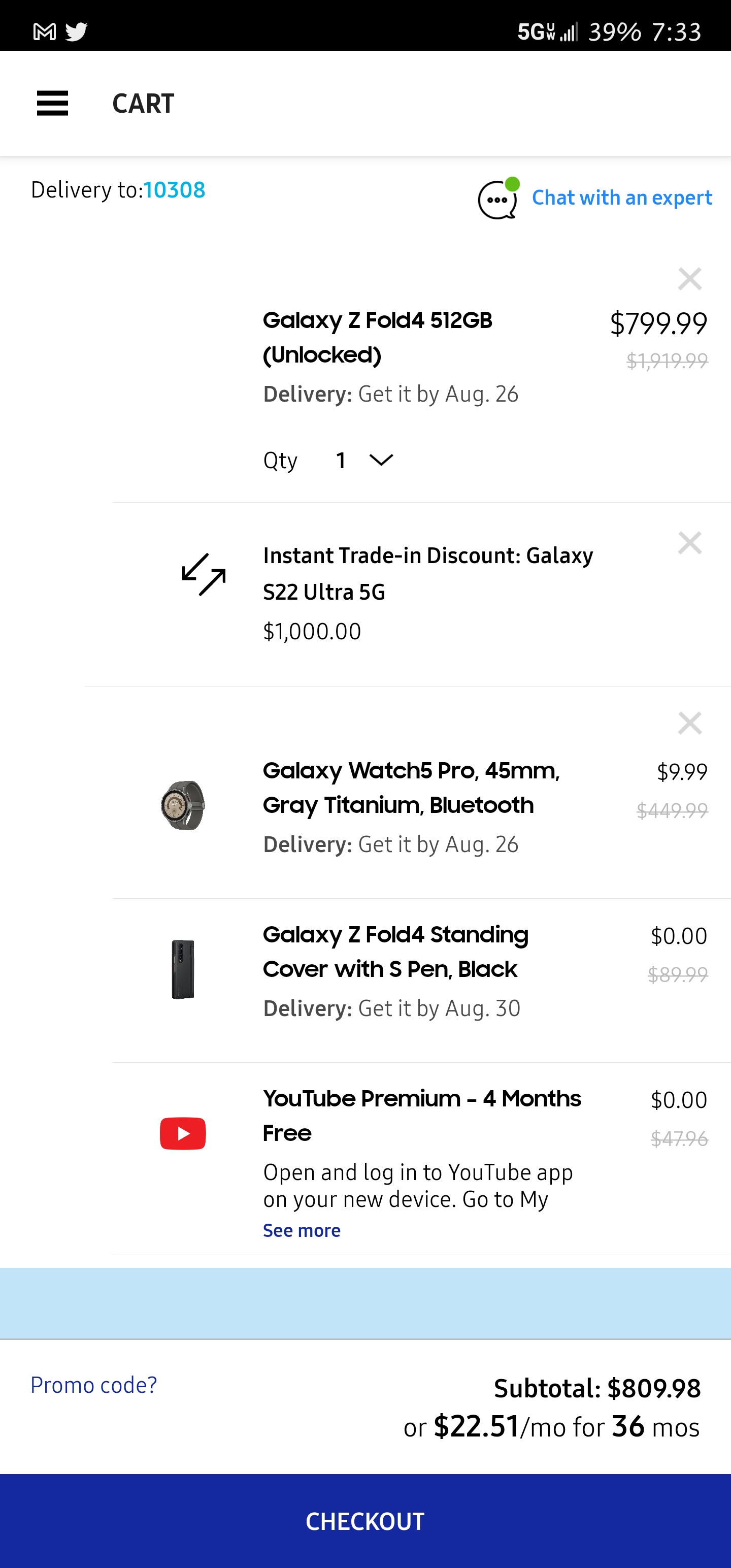Open Gmail notification in status bar
The width and height of the screenshot is (731, 1568).
coord(45,31)
